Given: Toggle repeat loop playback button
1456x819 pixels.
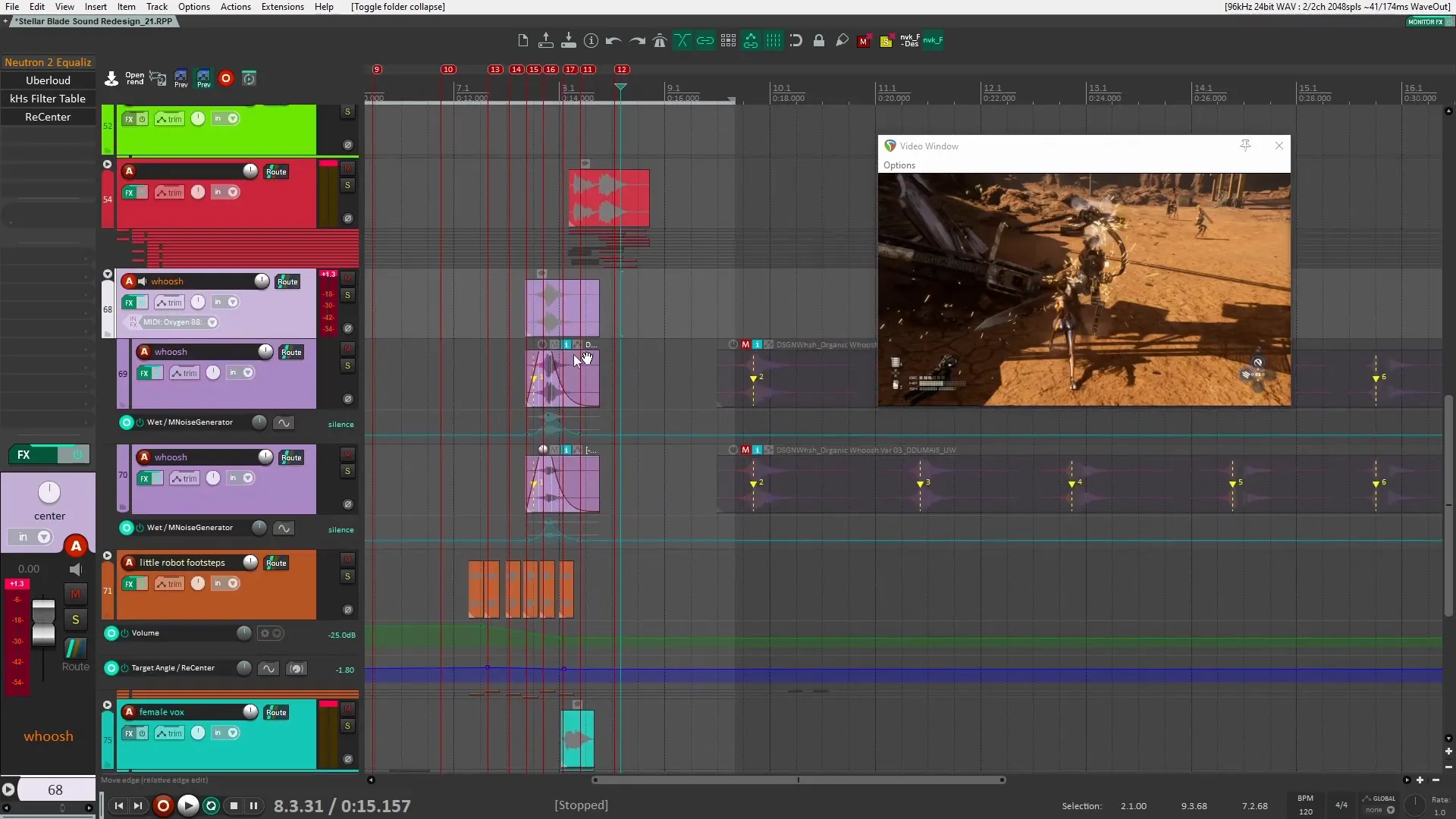Looking at the screenshot, I should point(212,806).
